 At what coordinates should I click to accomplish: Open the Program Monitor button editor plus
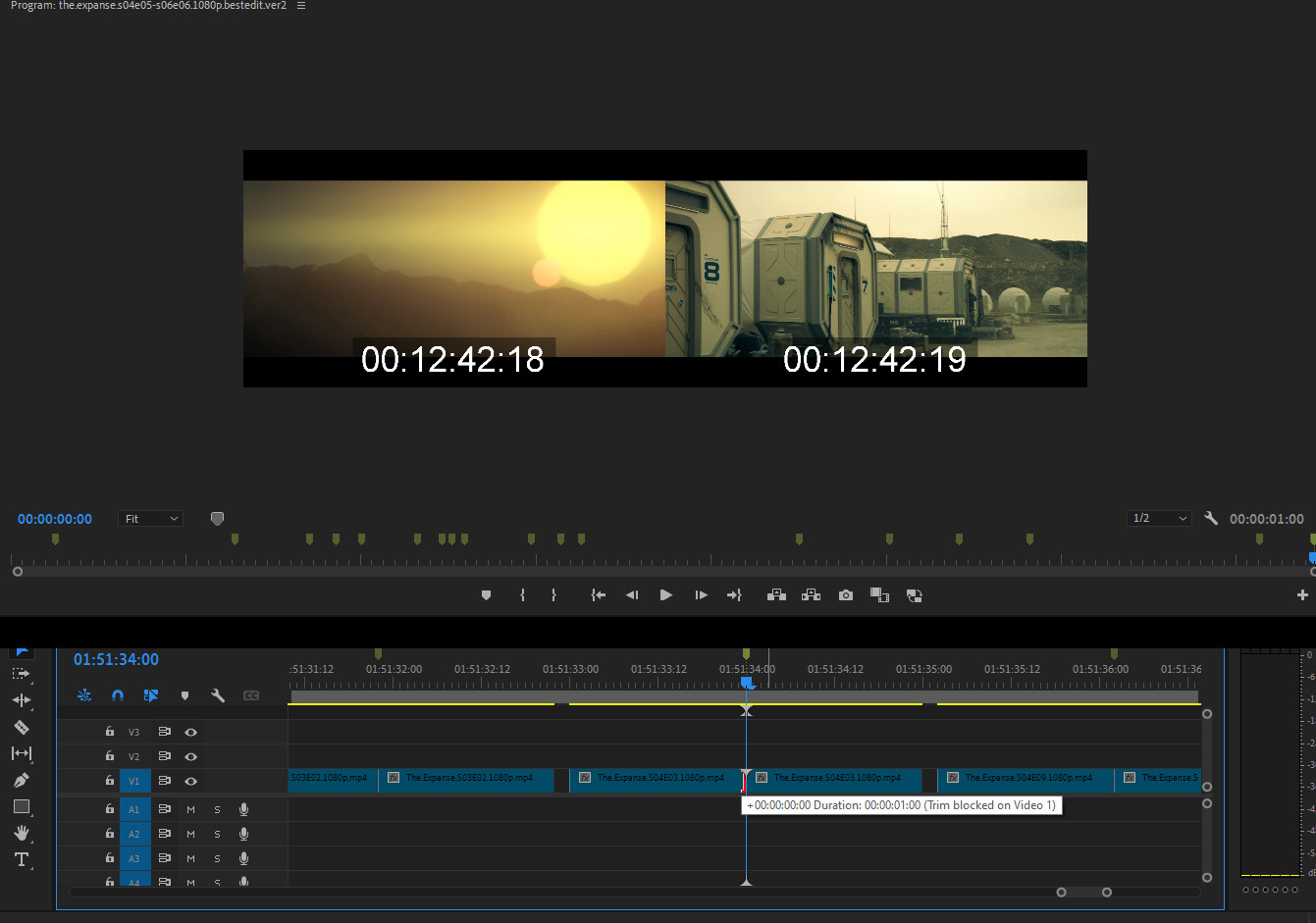click(x=1302, y=595)
